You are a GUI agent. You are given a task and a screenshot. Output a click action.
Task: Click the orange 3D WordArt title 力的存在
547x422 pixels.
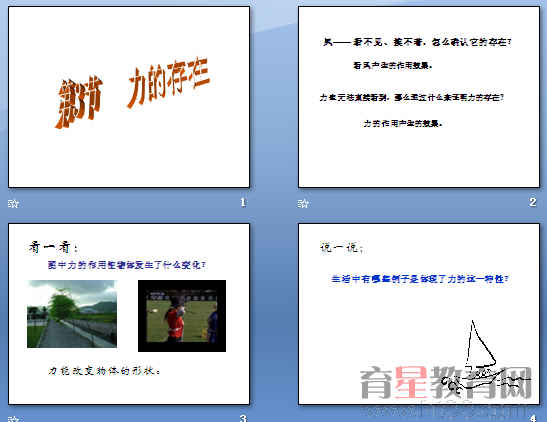pos(133,92)
